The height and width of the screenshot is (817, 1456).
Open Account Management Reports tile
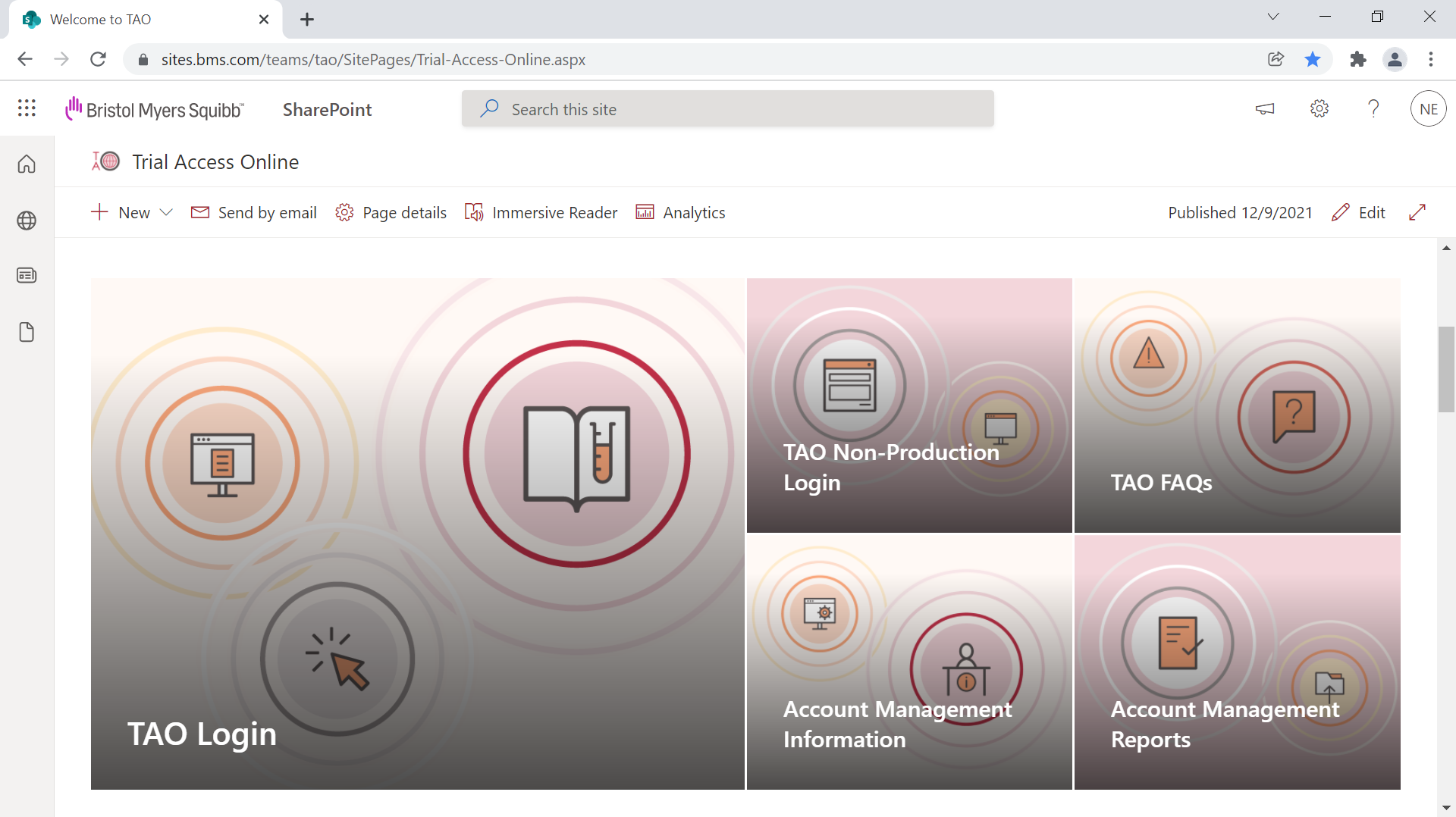[1238, 662]
